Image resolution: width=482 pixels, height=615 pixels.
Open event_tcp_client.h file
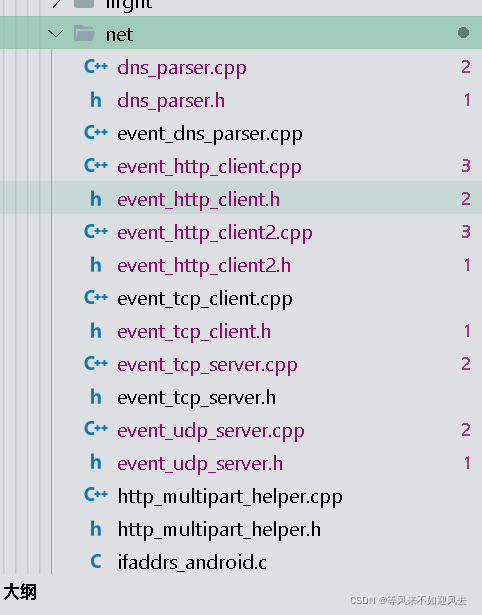[194, 332]
